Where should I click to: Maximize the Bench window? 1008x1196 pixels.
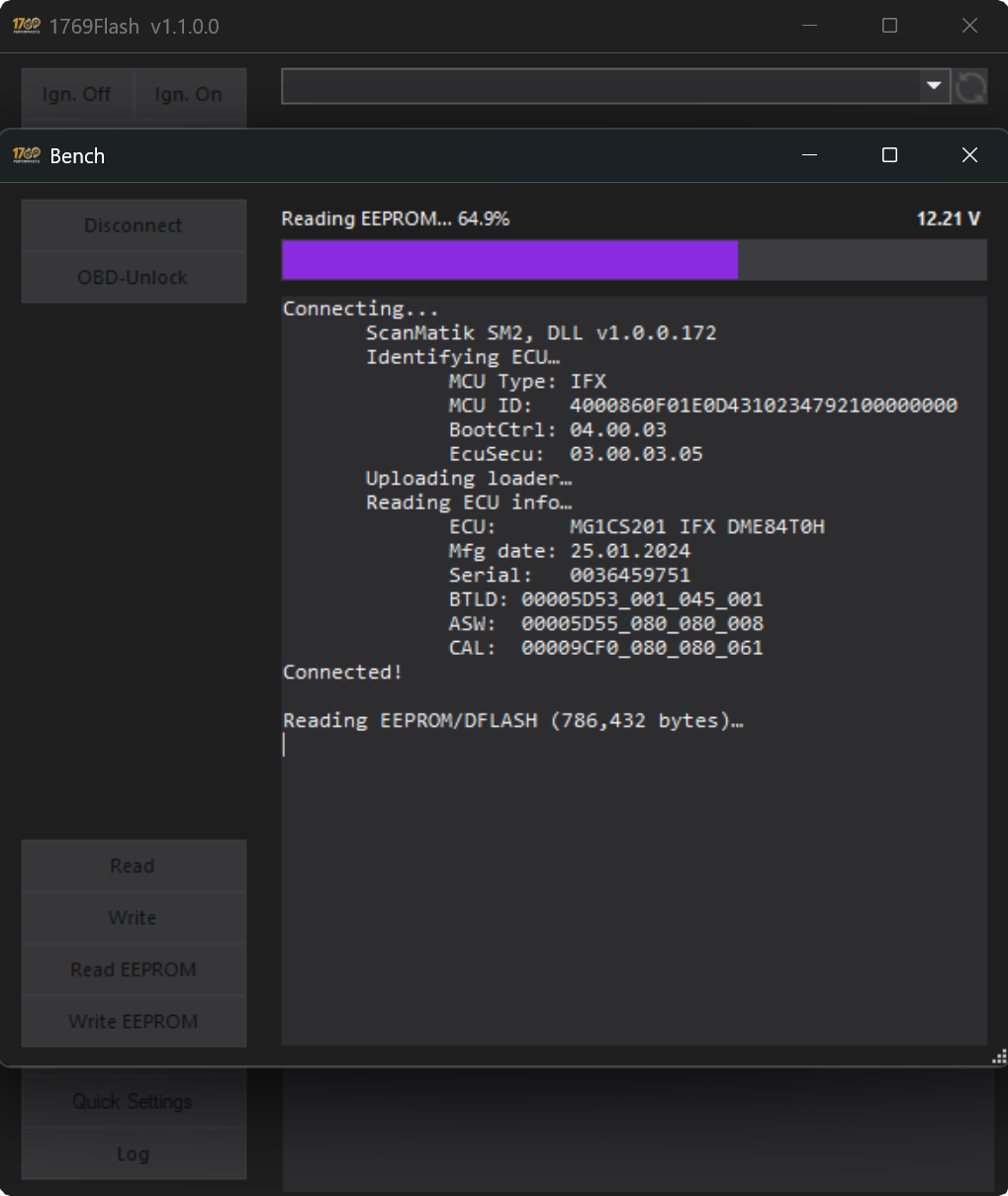click(x=889, y=155)
